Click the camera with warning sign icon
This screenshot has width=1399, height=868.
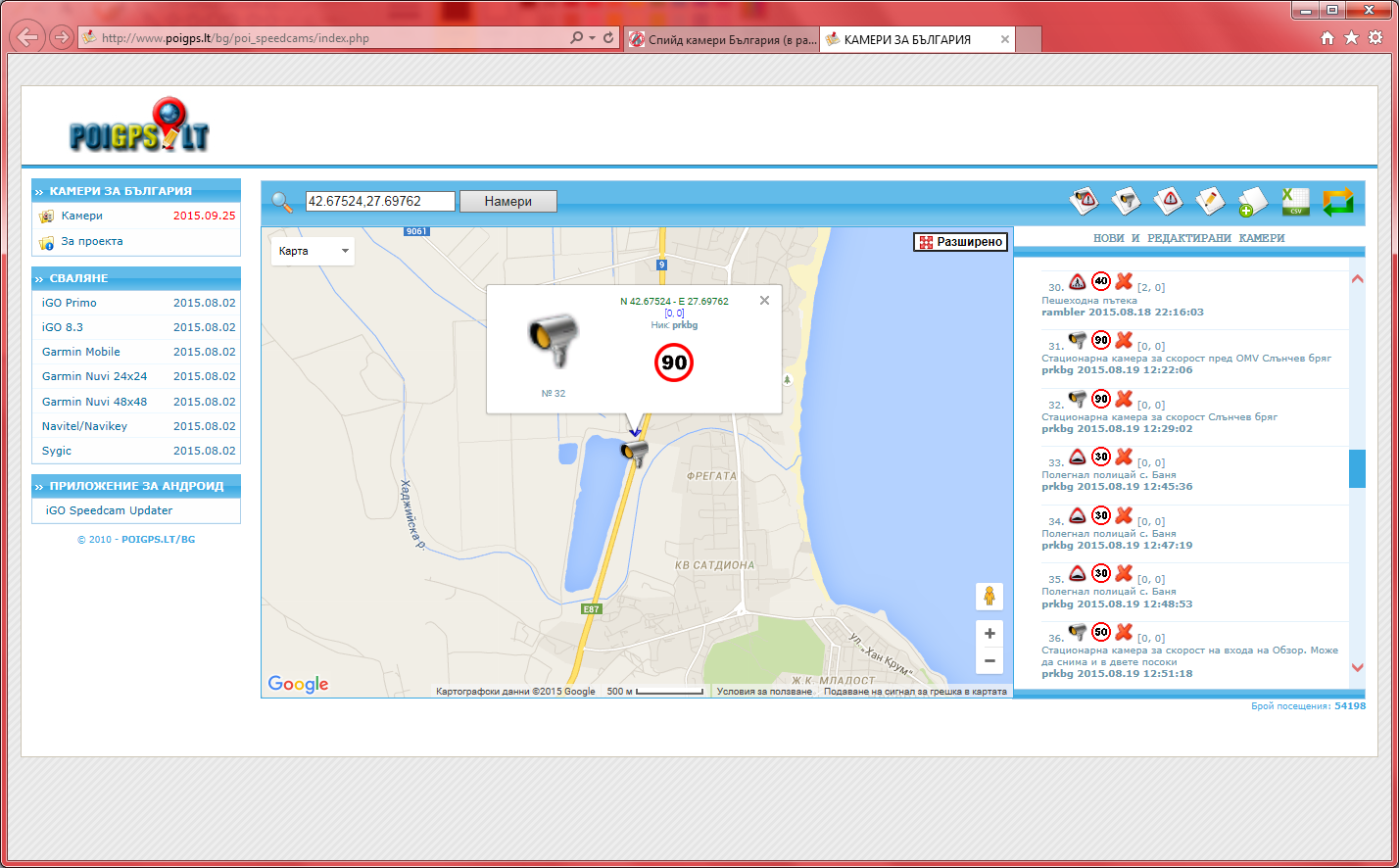[1085, 202]
